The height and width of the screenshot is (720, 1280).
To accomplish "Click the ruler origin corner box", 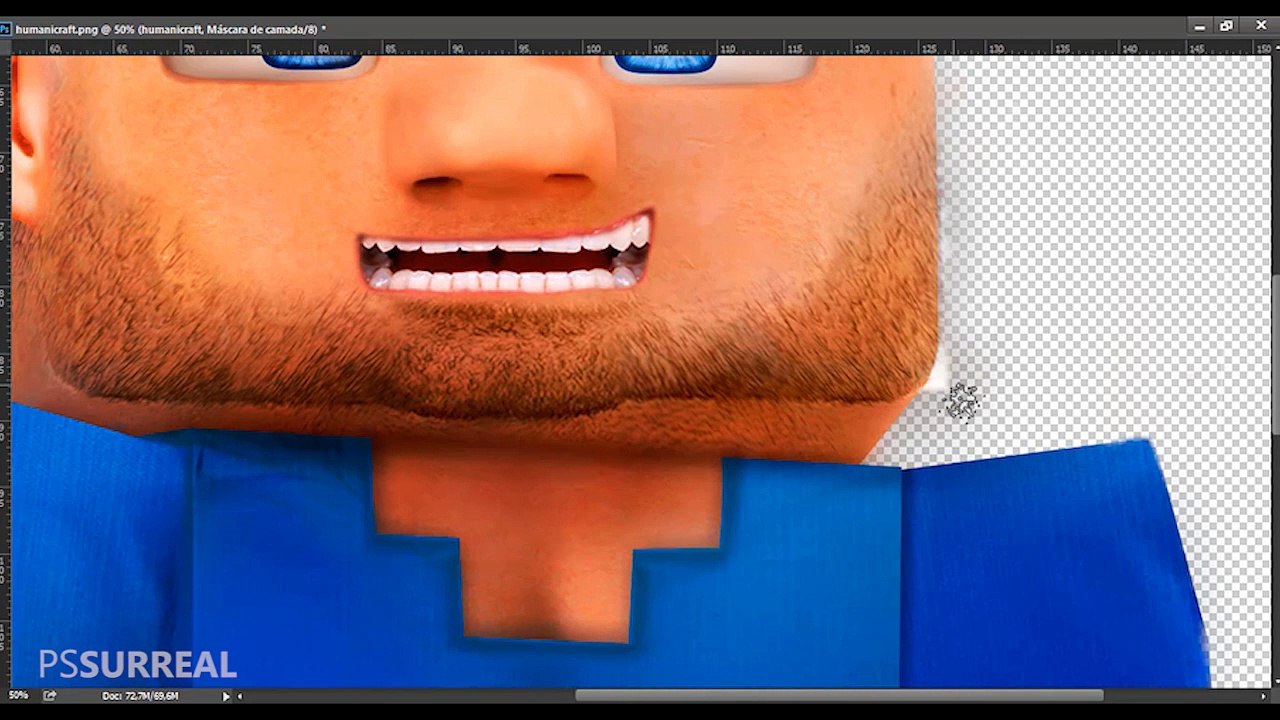I will click(x=5, y=47).
